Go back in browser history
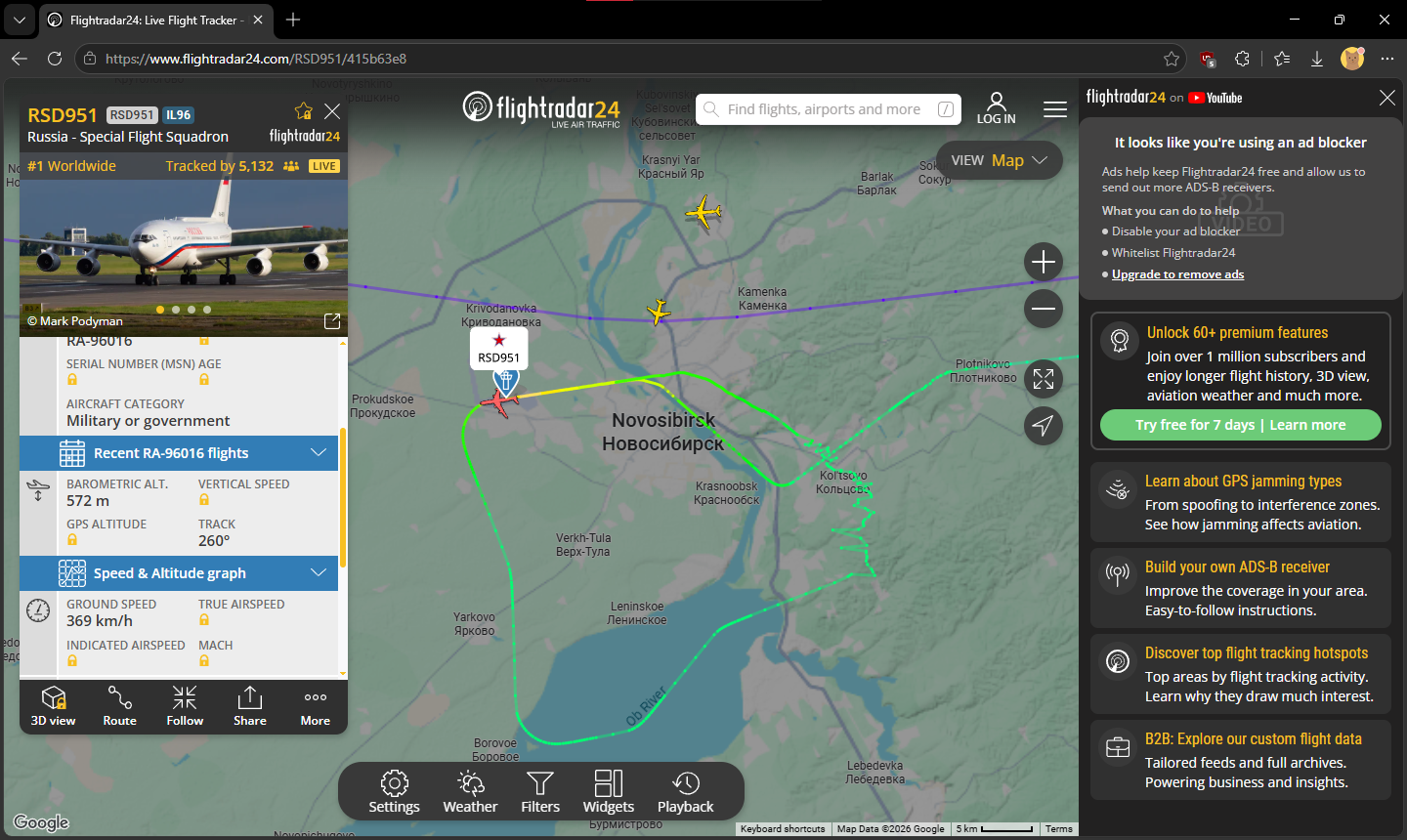1407x840 pixels. click(20, 59)
